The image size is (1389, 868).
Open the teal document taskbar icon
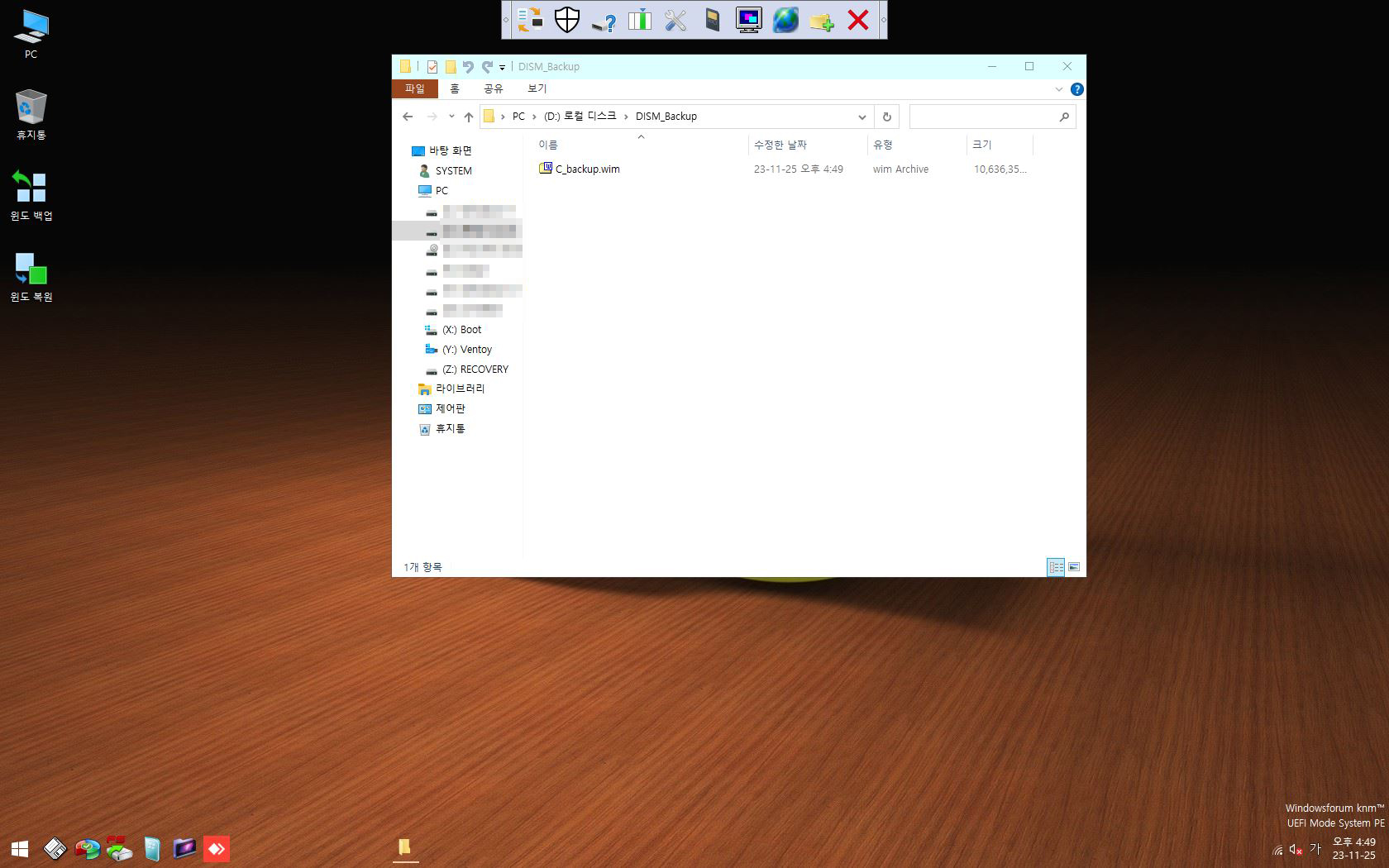(x=152, y=849)
